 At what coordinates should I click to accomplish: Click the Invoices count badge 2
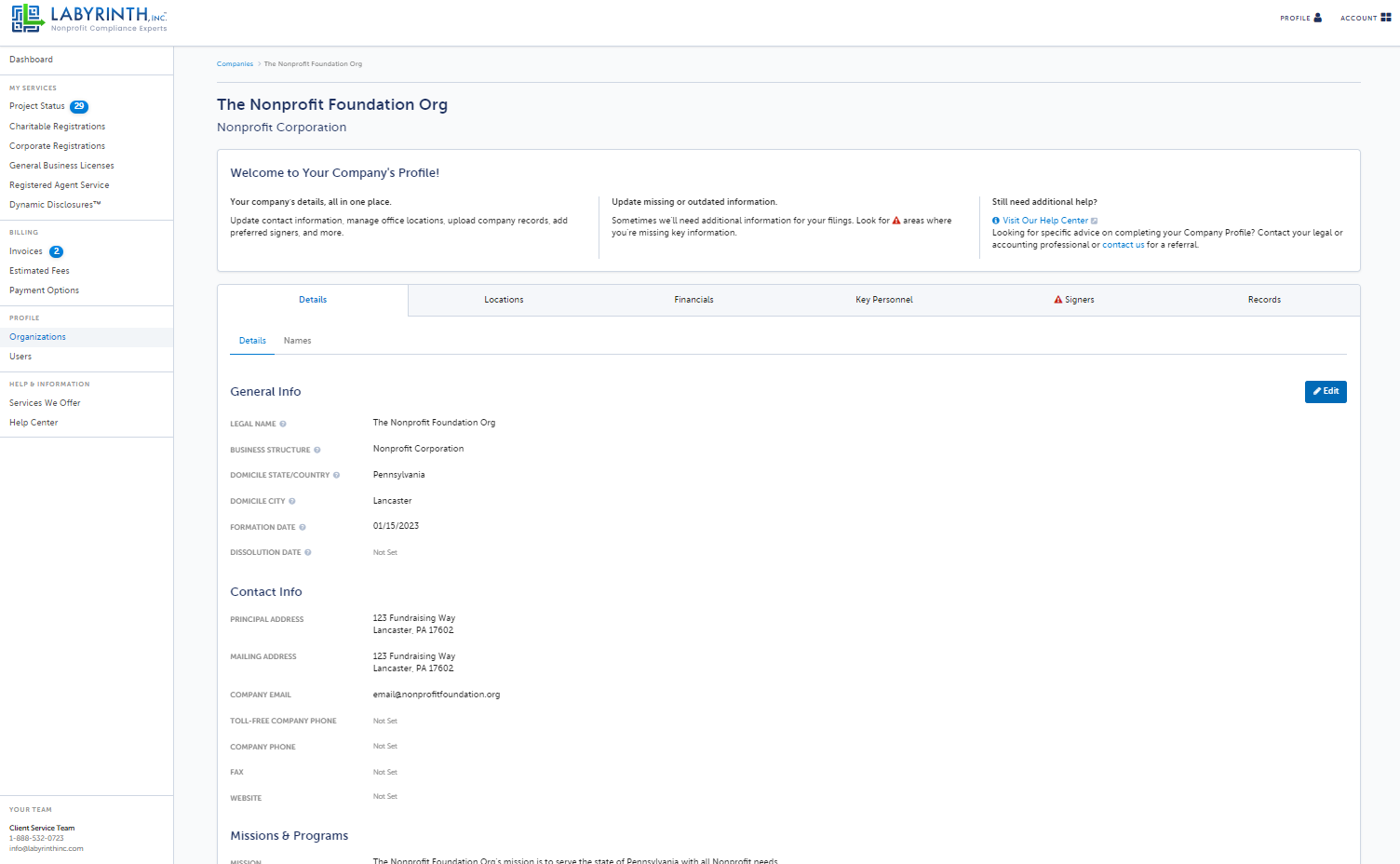(x=56, y=251)
